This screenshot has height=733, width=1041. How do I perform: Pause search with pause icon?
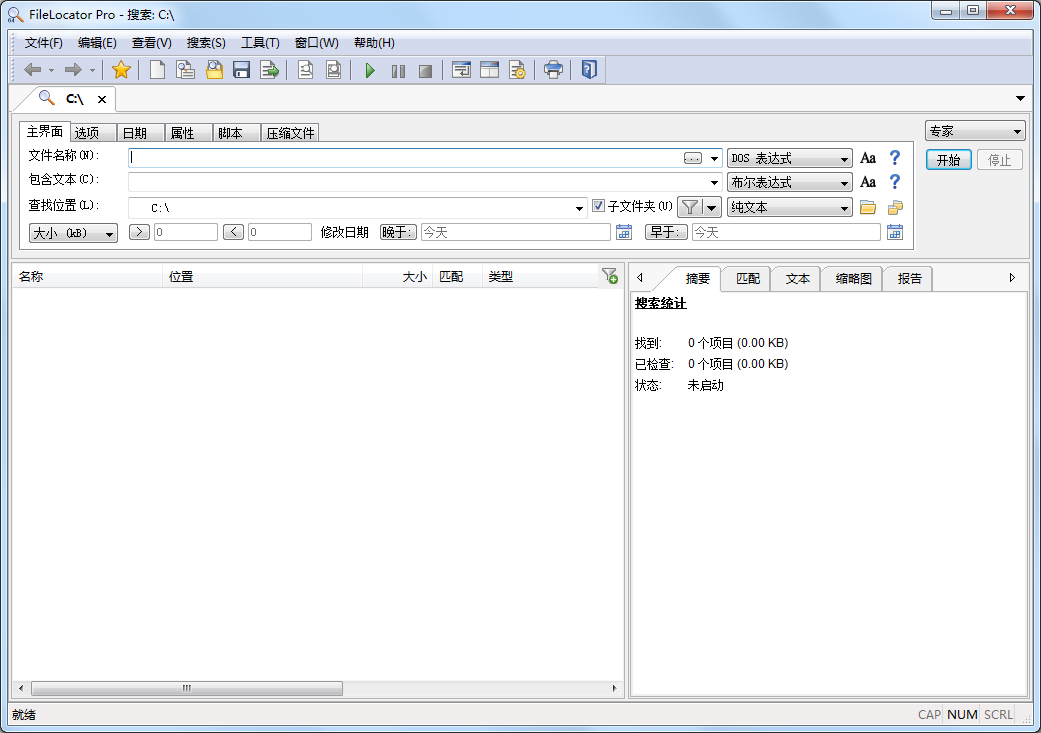[398, 71]
